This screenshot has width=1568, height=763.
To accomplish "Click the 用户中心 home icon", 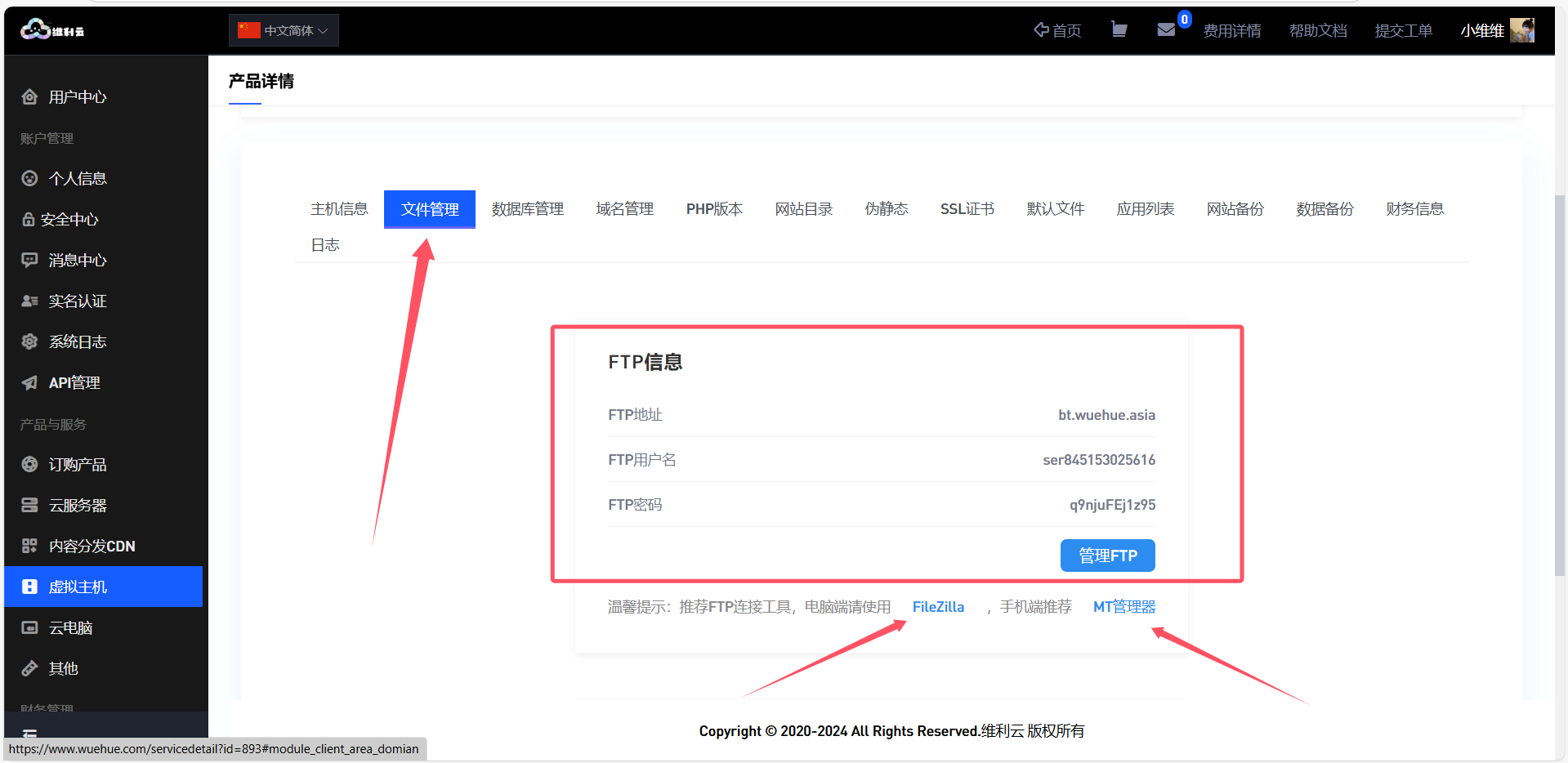I will point(29,96).
